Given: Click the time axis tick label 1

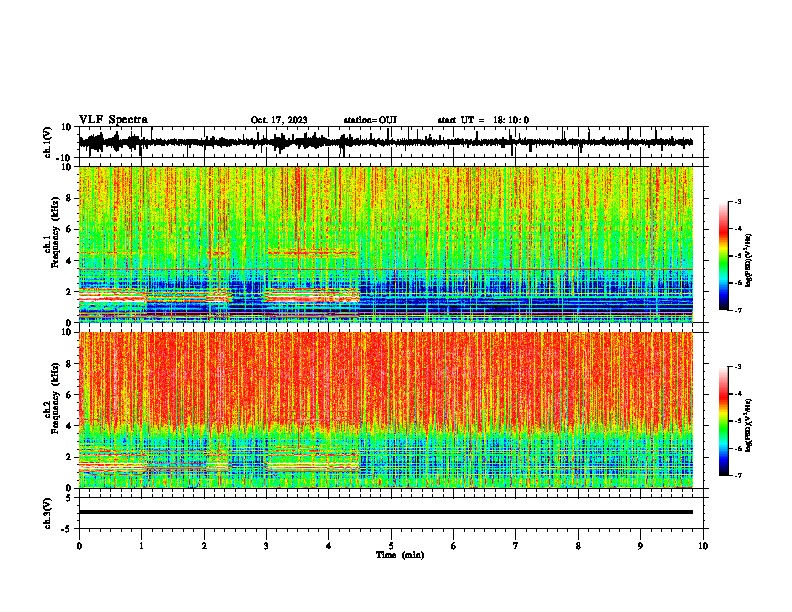Looking at the screenshot, I should pyautogui.click(x=141, y=546).
